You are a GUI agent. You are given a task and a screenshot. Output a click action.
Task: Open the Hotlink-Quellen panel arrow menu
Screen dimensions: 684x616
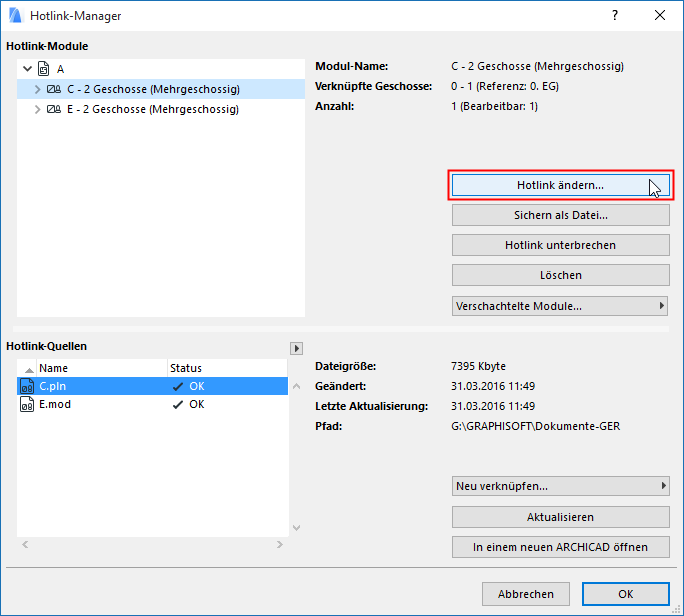(296, 348)
